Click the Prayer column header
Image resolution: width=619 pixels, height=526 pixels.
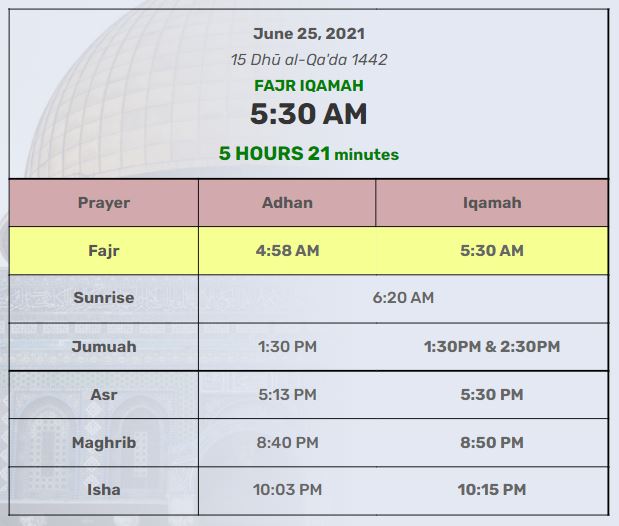[104, 203]
